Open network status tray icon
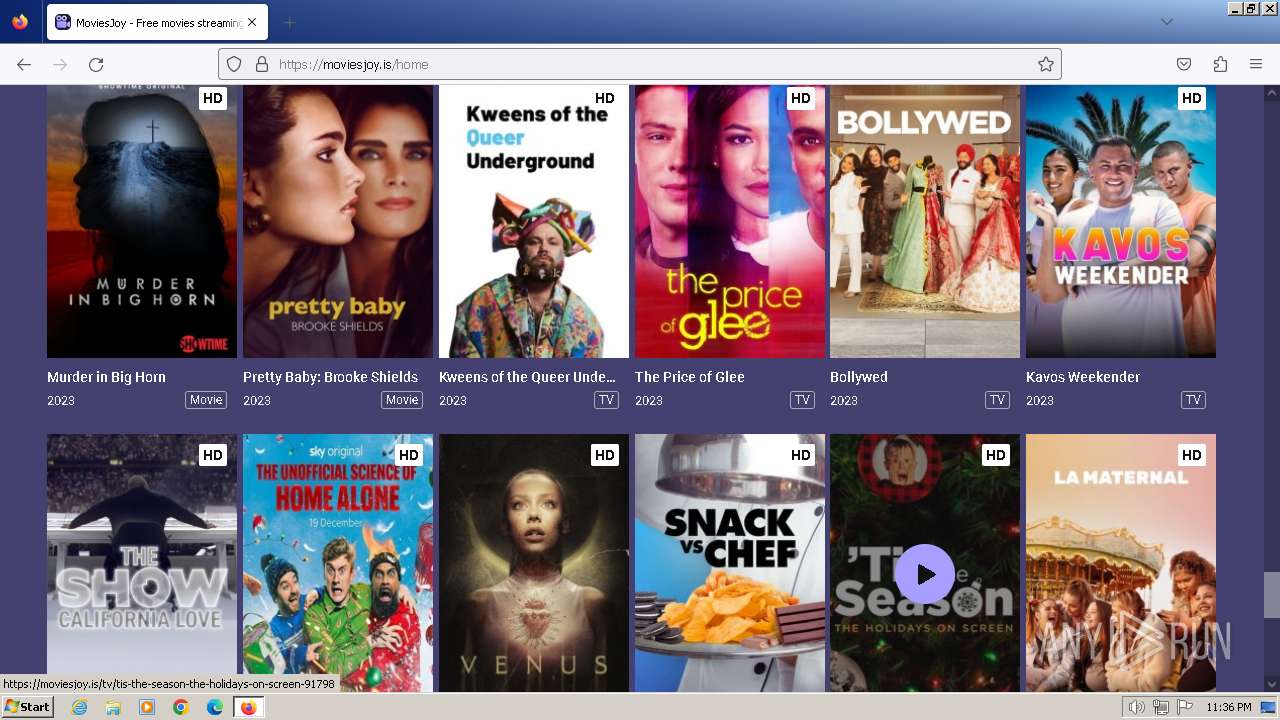The width and height of the screenshot is (1280, 720). (1161, 707)
